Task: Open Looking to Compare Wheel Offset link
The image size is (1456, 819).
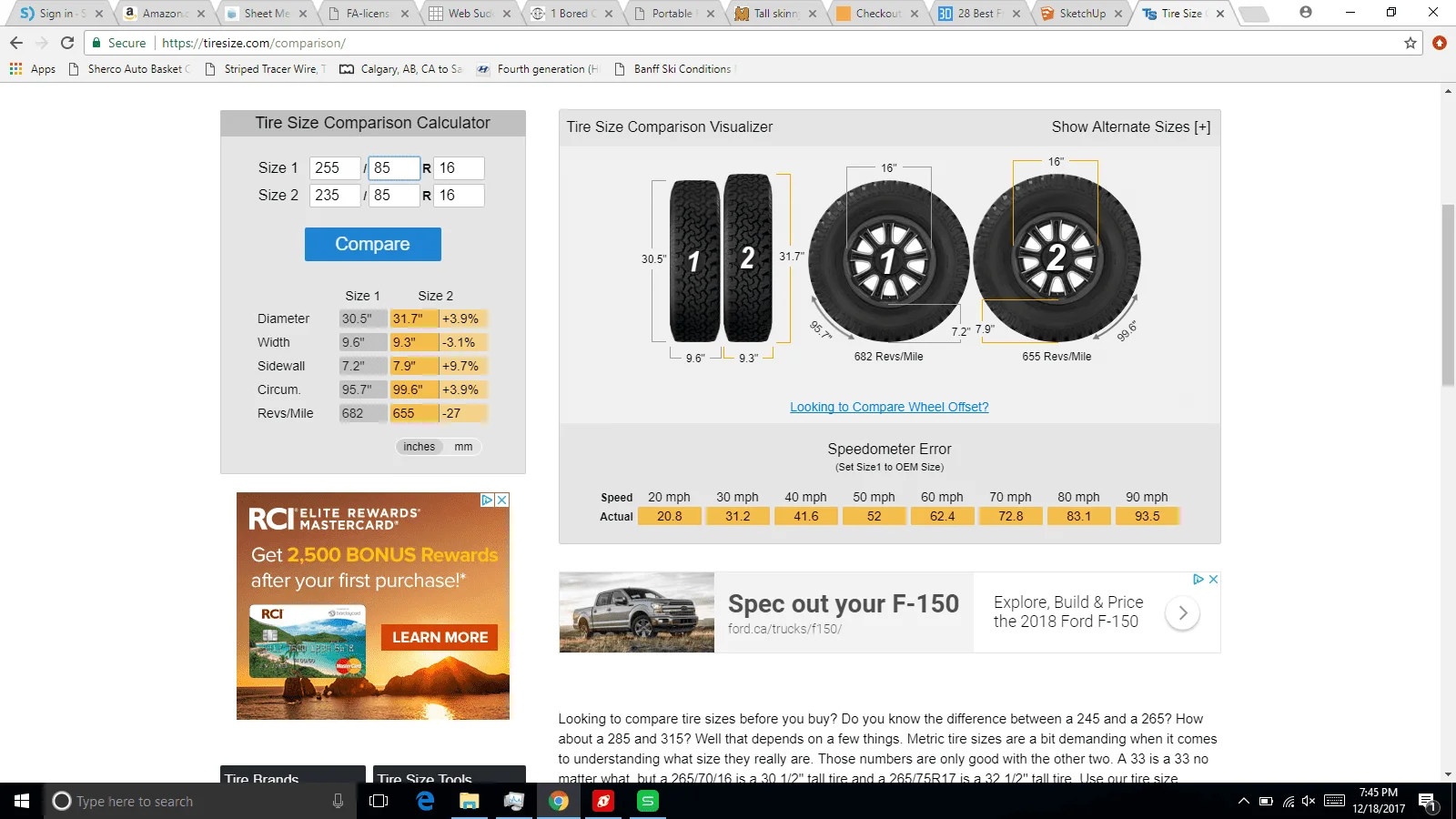Action: (889, 407)
